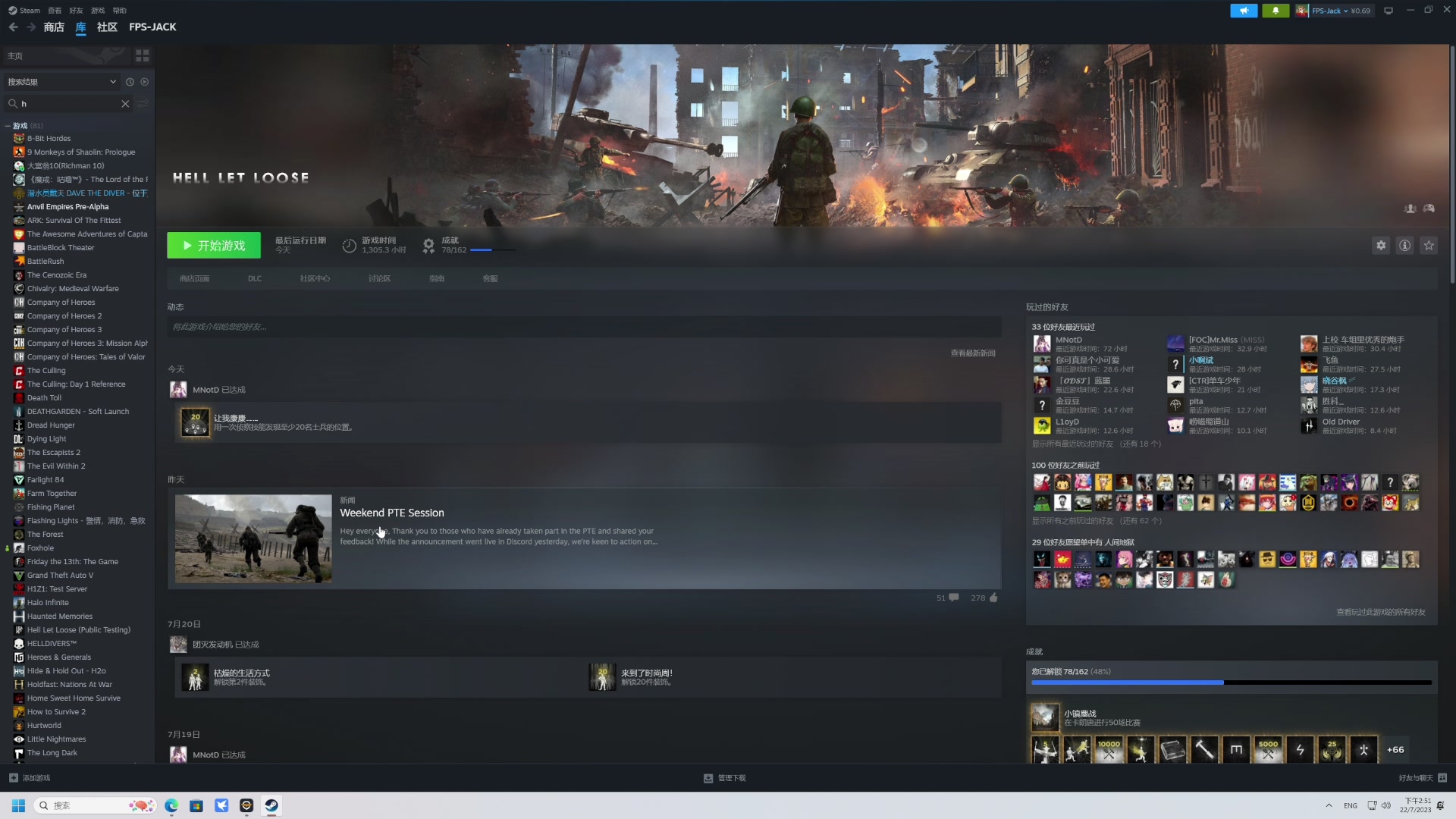Viewport: 1456px width, 819px height.
Task: Go to 商店 store section
Action: tap(54, 27)
